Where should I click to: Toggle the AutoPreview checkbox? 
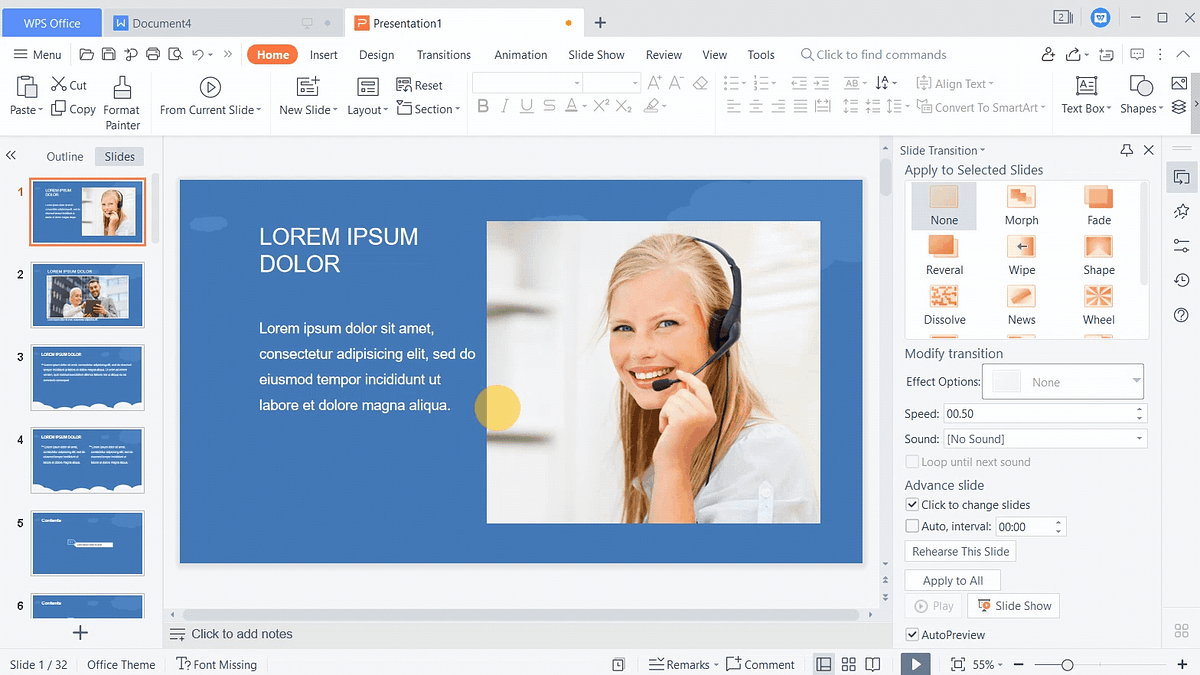coord(911,635)
